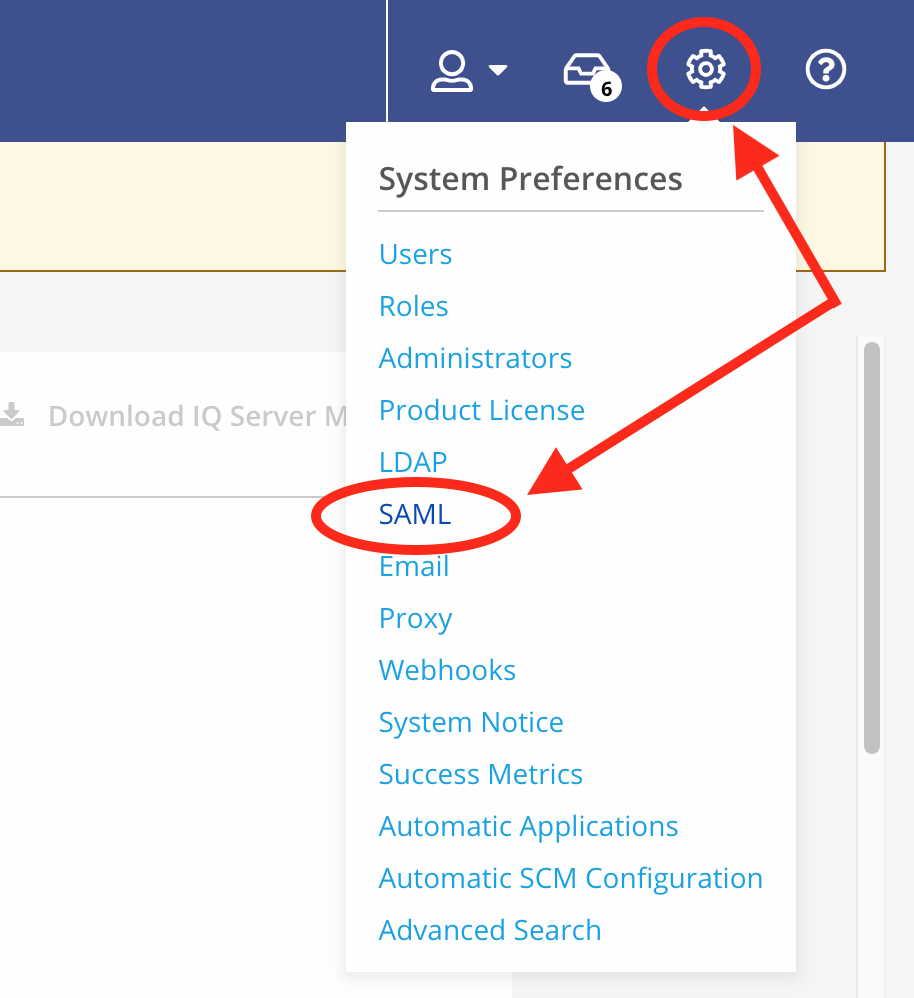The image size is (914, 998).
Task: Choose Automatic Applications
Action: point(528,826)
